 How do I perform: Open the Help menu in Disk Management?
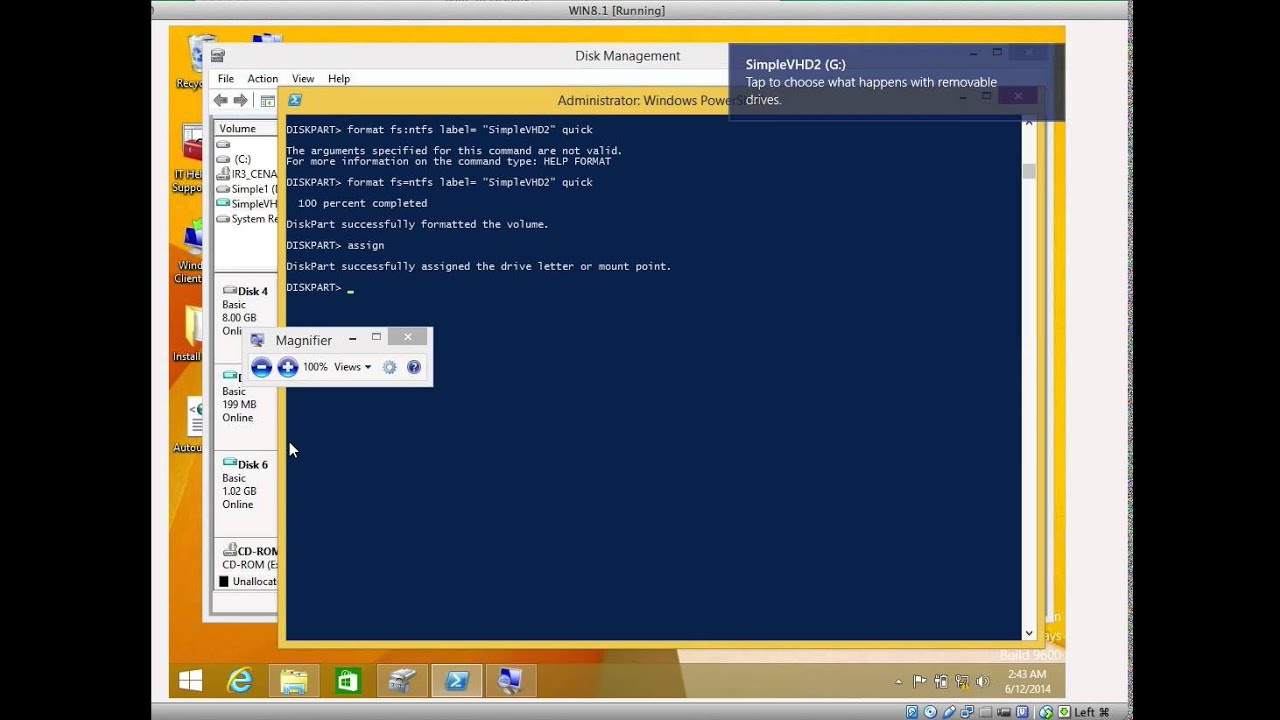click(x=339, y=79)
